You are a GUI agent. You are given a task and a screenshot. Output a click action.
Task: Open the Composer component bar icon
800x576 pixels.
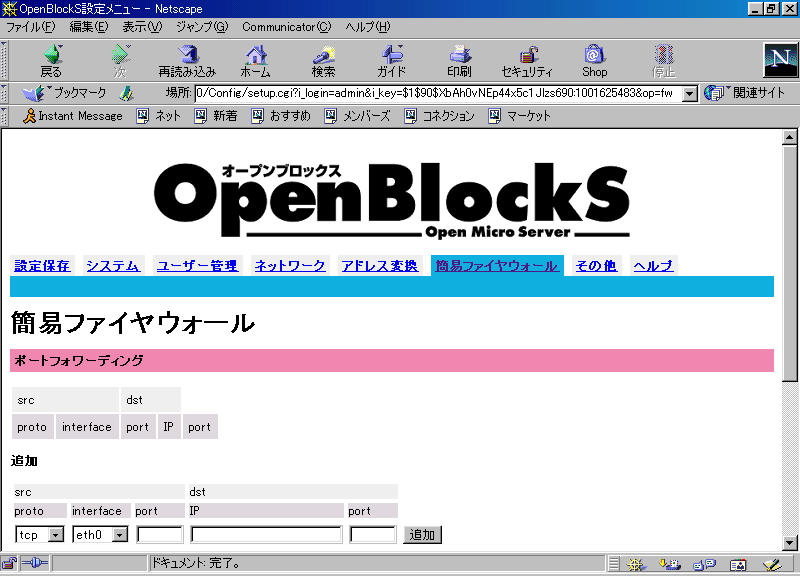tap(772, 564)
